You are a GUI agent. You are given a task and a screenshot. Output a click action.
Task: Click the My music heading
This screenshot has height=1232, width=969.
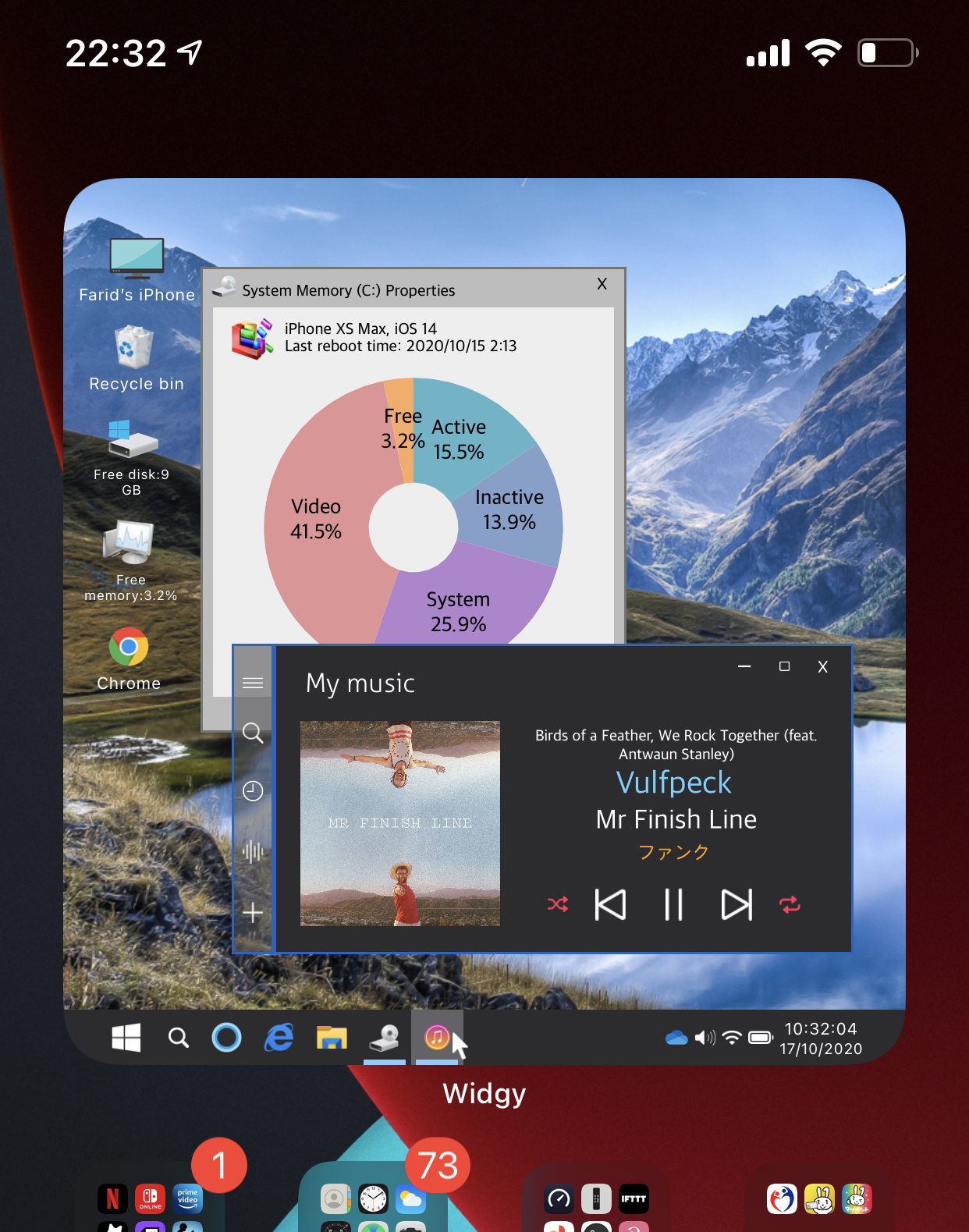point(360,683)
